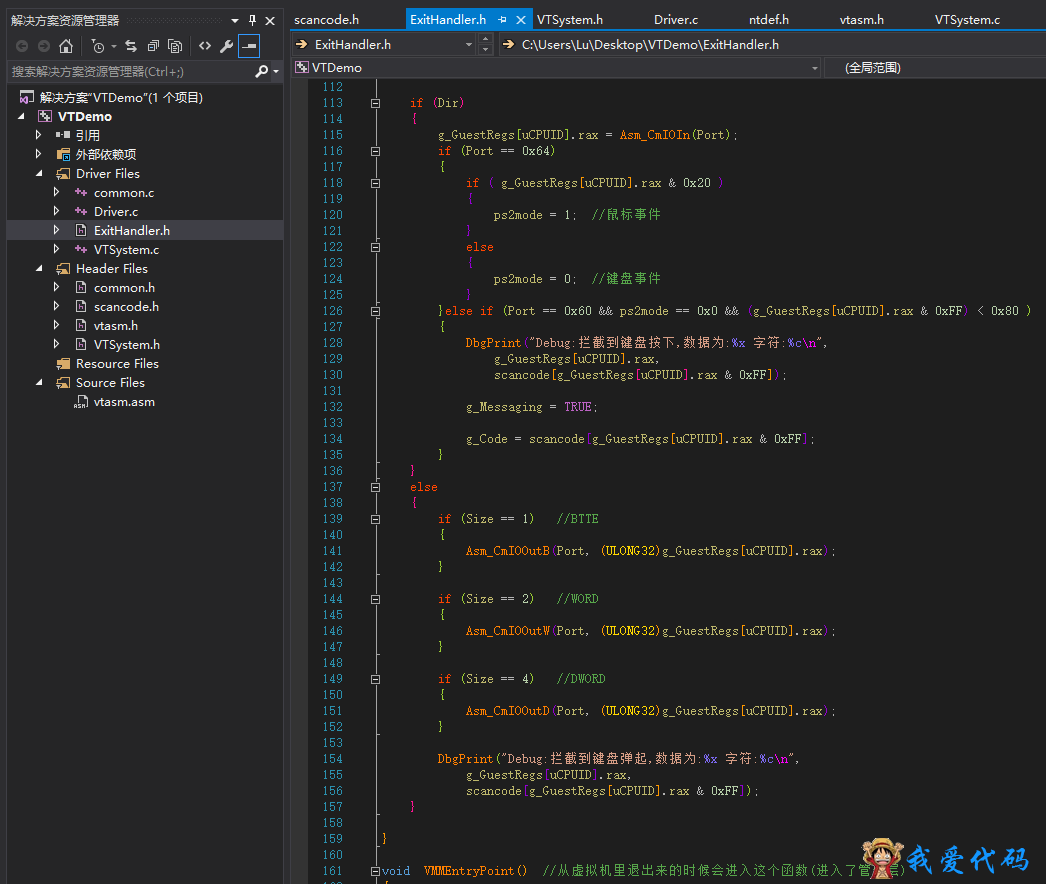
Task: Collapse the VTDemo project node arrow
Action: (x=22, y=116)
